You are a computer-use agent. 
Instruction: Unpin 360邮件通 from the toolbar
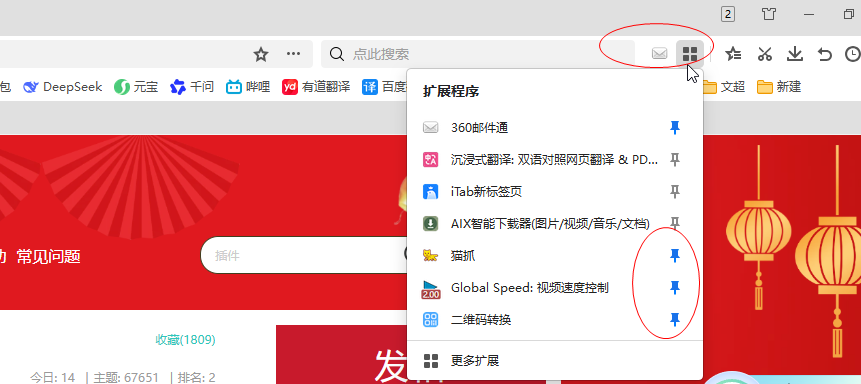click(x=675, y=128)
